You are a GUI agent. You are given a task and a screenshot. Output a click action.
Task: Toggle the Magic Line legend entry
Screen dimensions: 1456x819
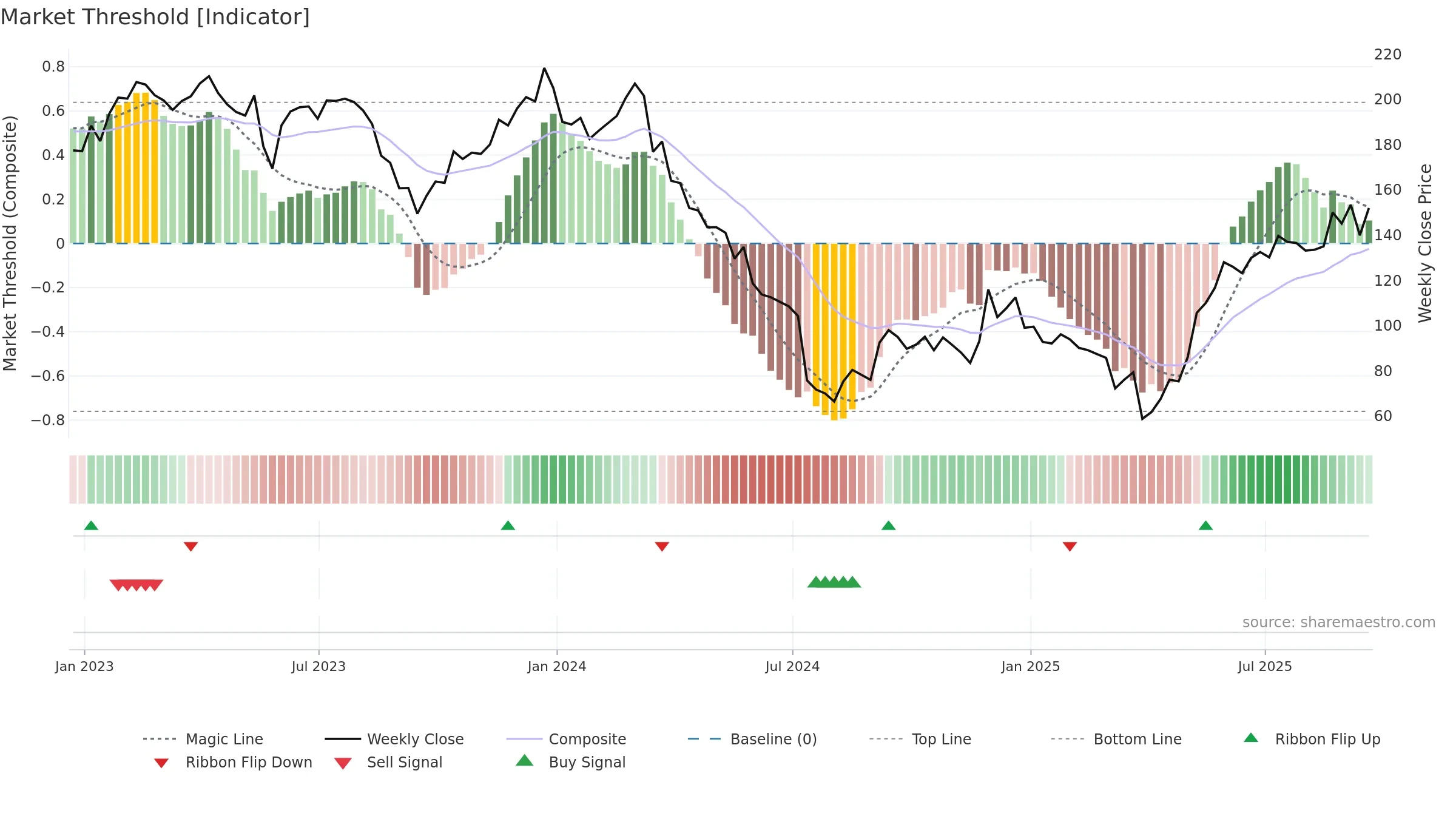coord(203,739)
